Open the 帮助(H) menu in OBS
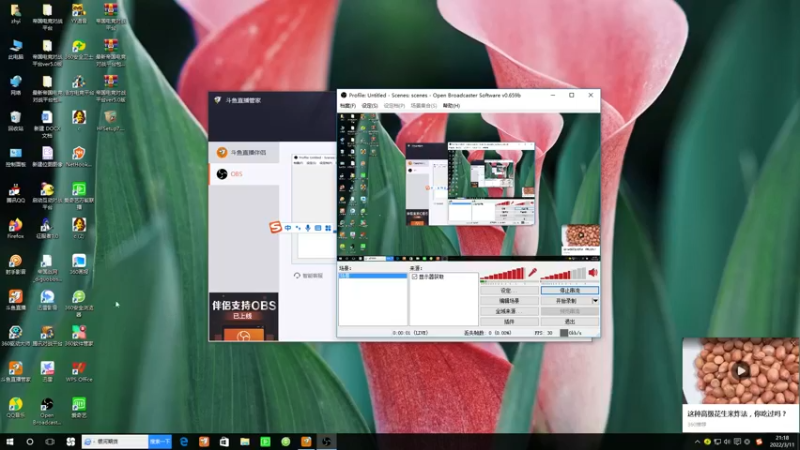 [x=451, y=106]
